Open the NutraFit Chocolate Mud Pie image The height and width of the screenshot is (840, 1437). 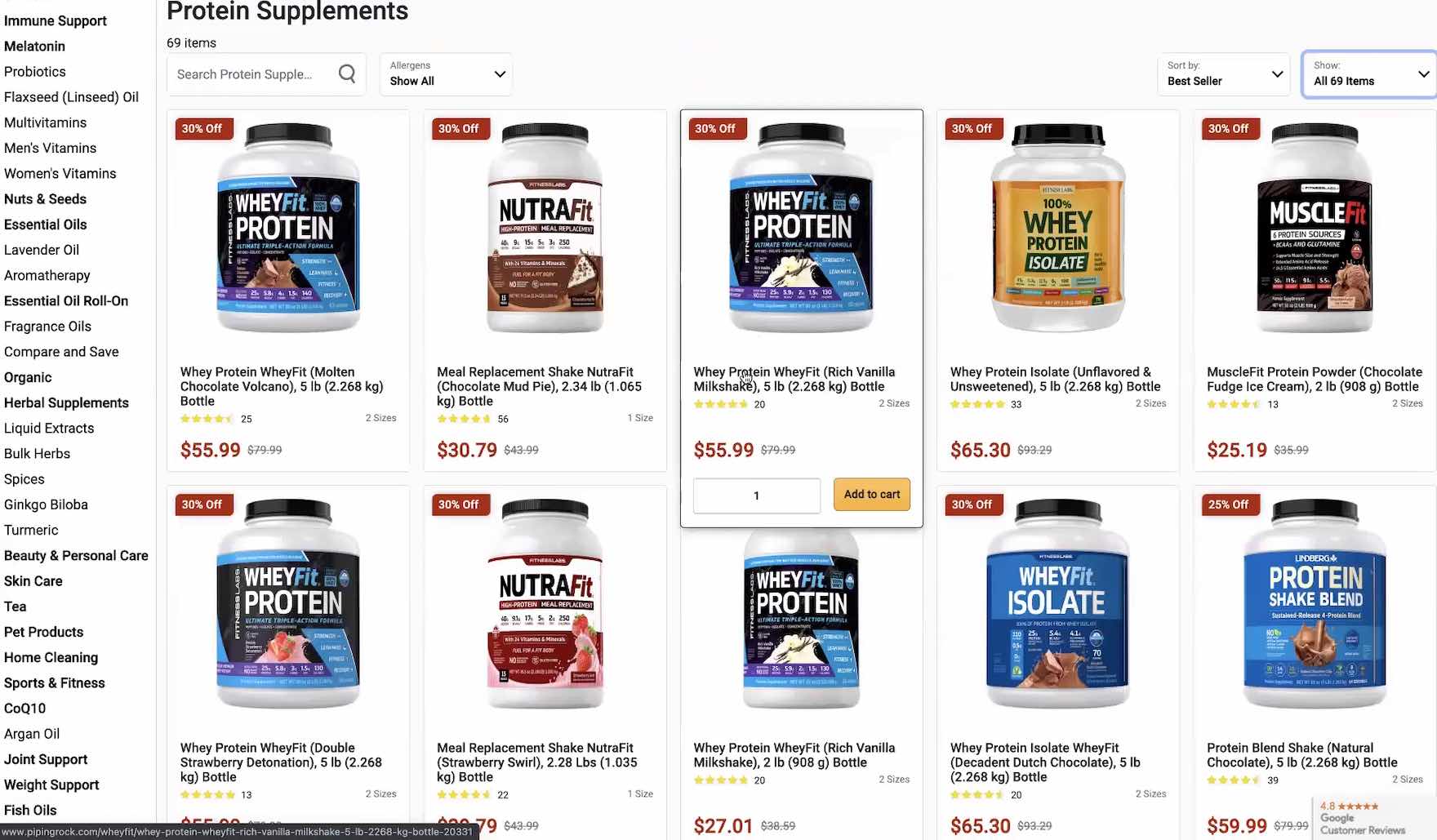545,228
